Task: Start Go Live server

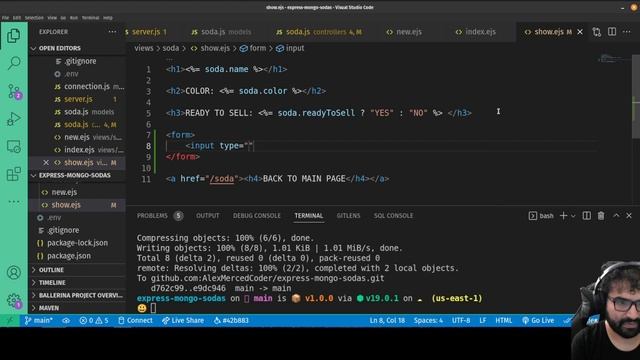Action: click(x=538, y=320)
